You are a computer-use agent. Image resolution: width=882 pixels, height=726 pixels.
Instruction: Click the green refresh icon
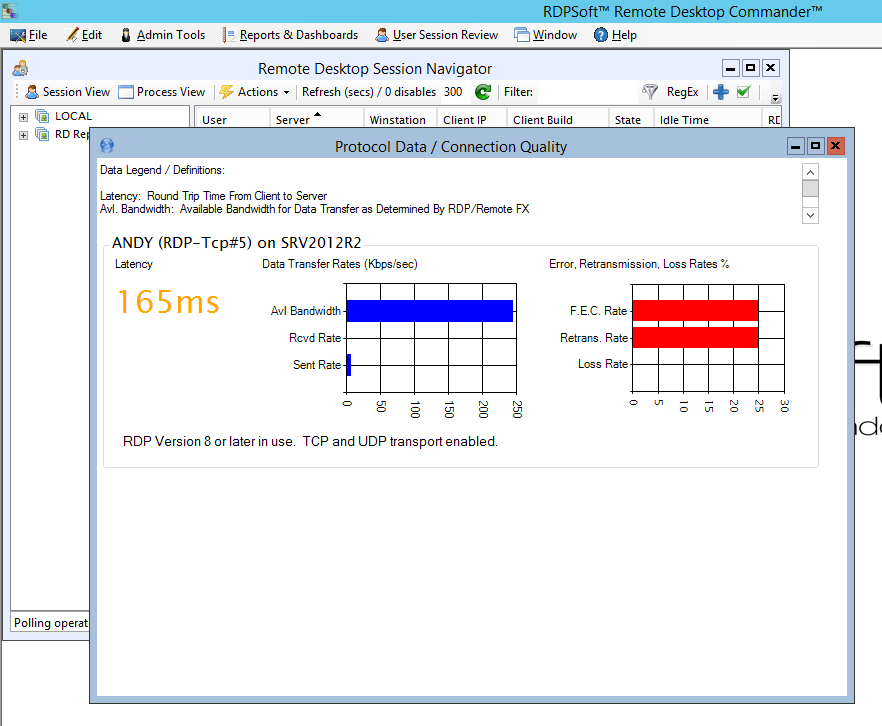pyautogui.click(x=483, y=92)
